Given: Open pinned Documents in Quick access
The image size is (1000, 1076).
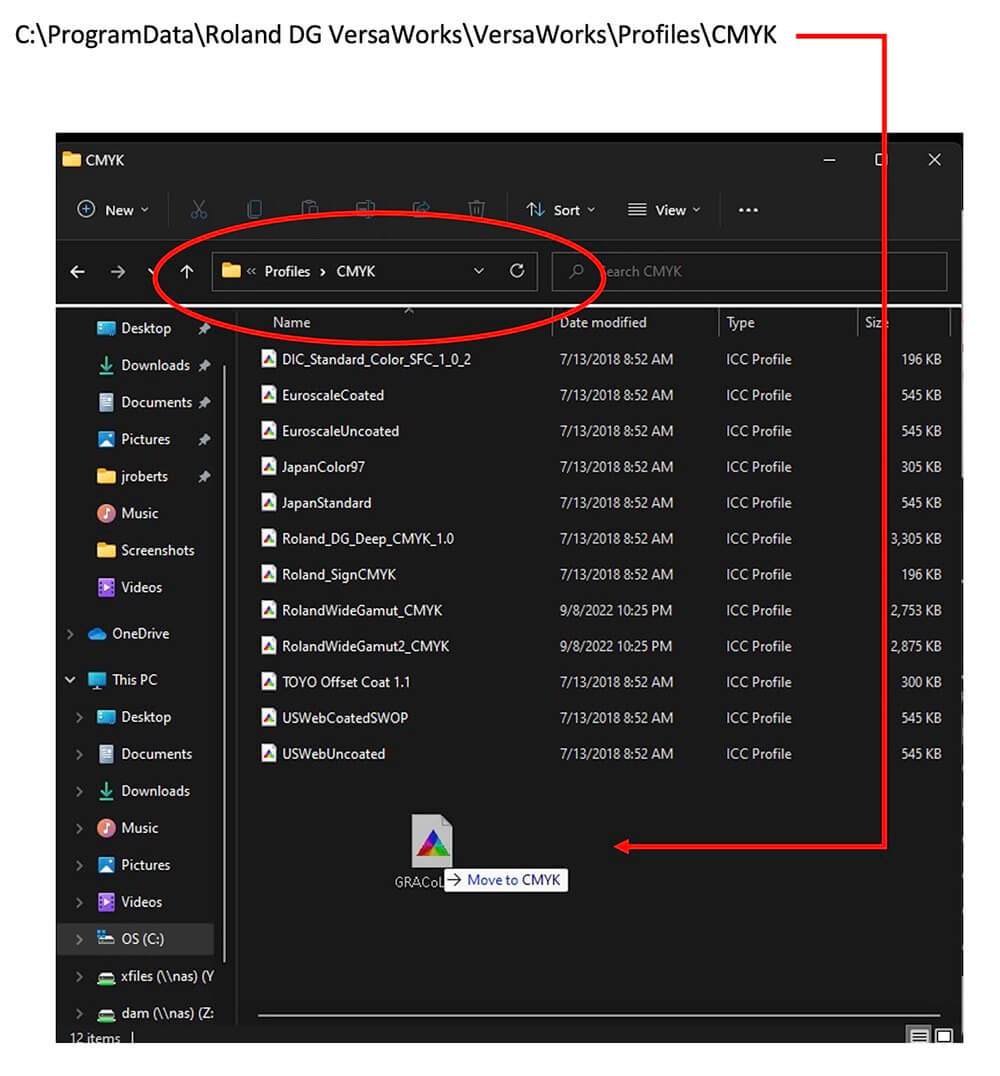Looking at the screenshot, I should tap(156, 403).
